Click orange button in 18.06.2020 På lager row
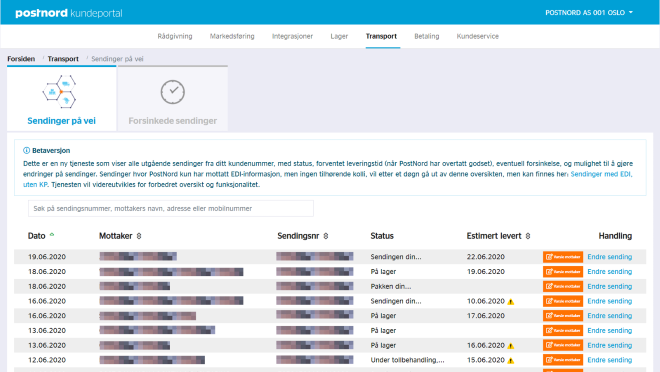 (563, 271)
